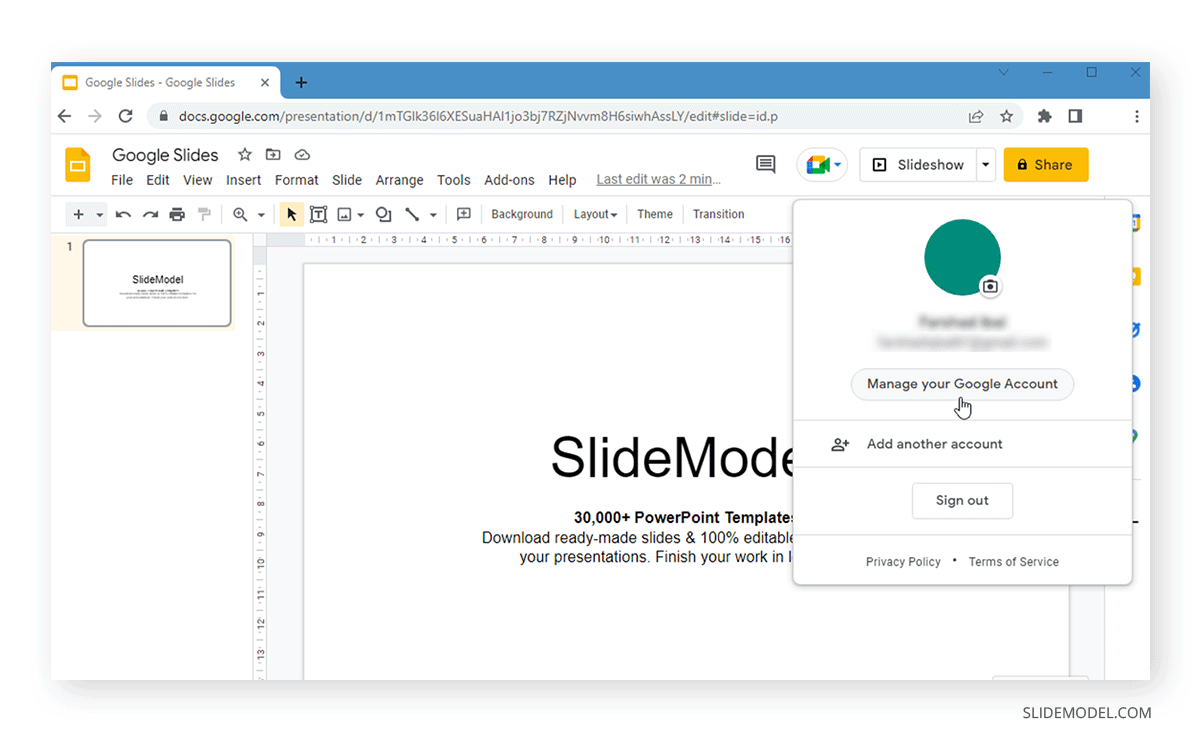Select the line tool

click(x=412, y=214)
